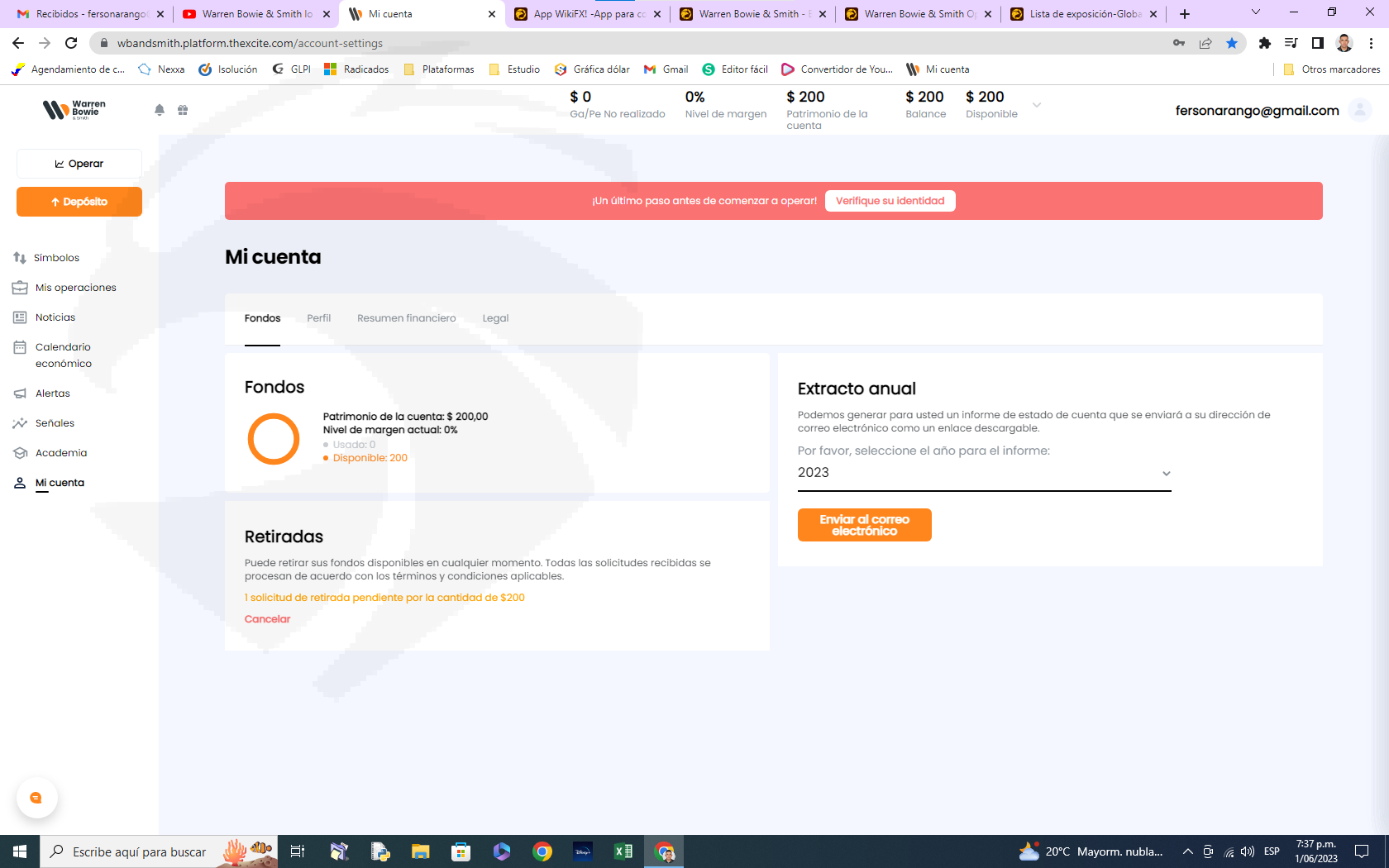Open the Señales sidebar item

point(55,423)
